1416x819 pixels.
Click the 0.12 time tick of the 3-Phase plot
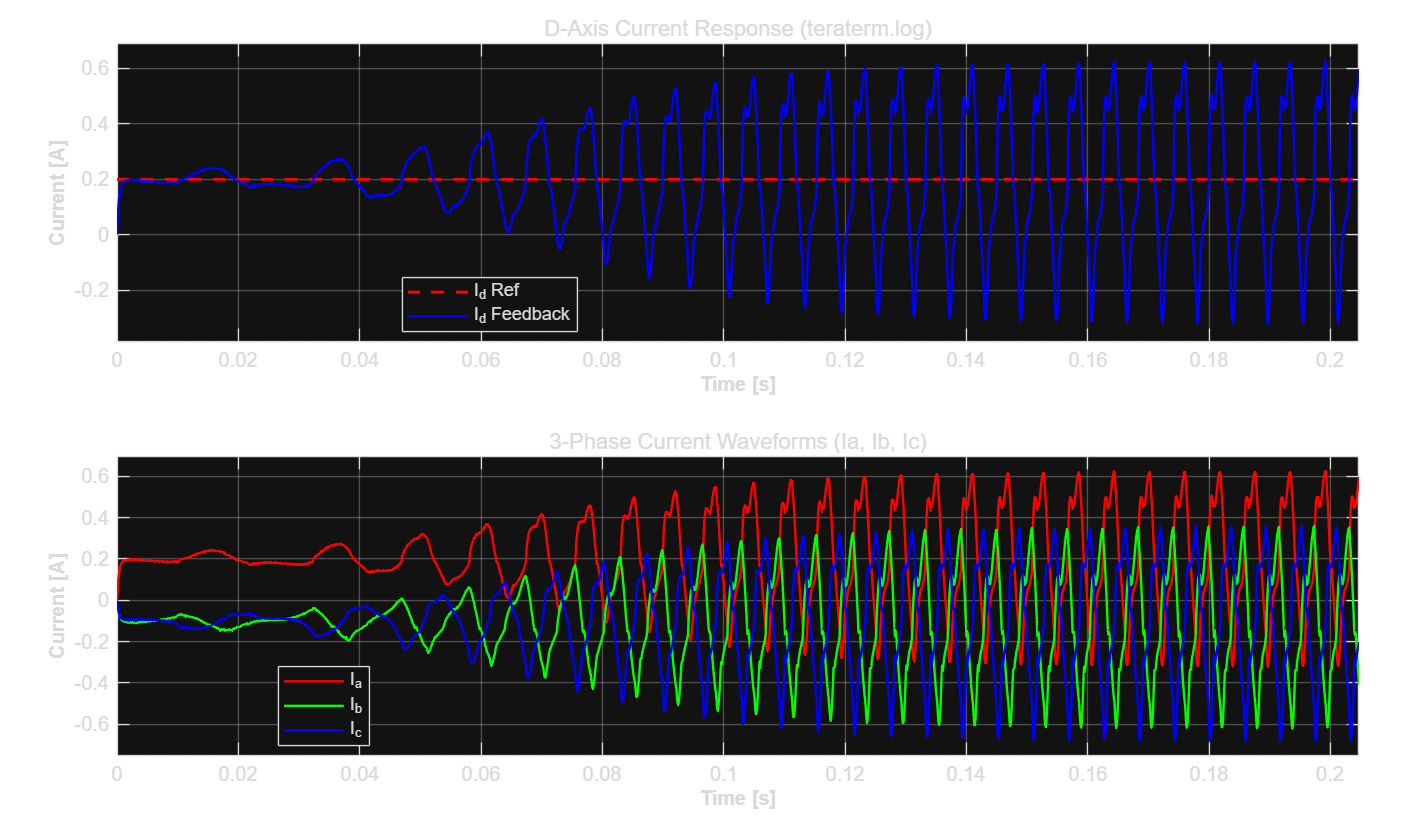click(845, 774)
